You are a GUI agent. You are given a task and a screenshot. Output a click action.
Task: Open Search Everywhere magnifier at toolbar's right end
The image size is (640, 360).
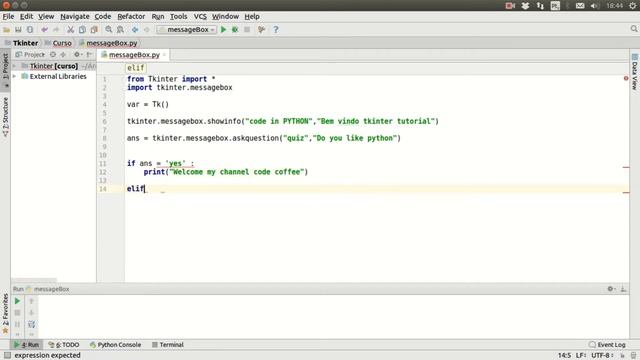click(633, 29)
